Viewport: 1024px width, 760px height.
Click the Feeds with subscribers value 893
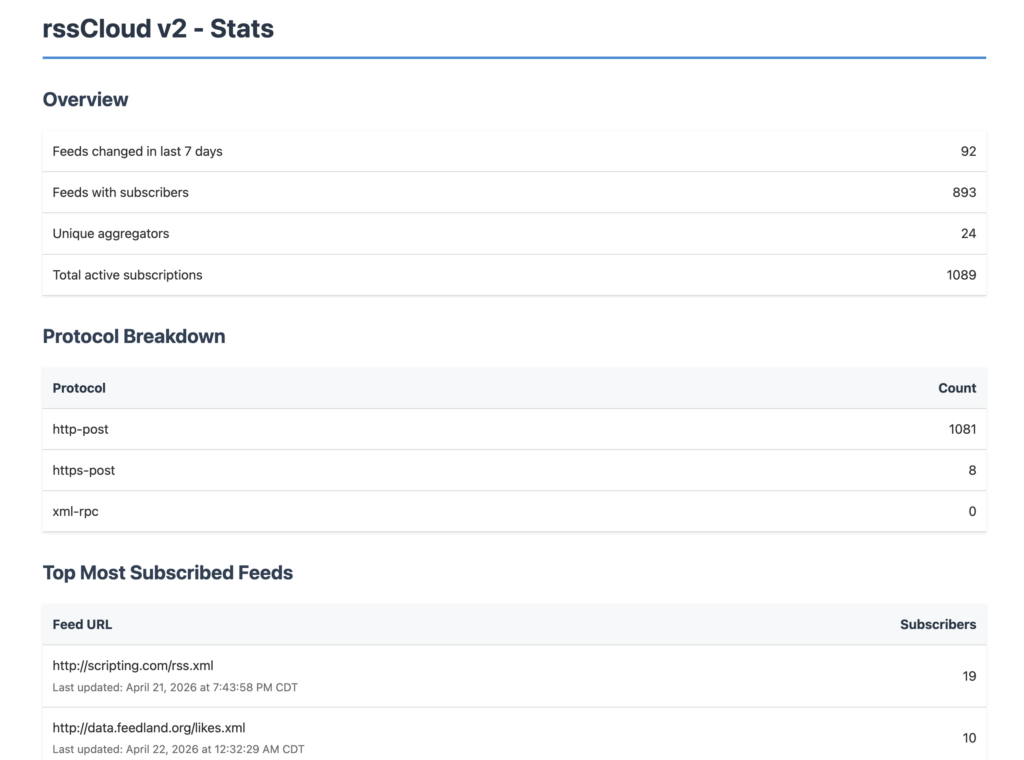(964, 192)
